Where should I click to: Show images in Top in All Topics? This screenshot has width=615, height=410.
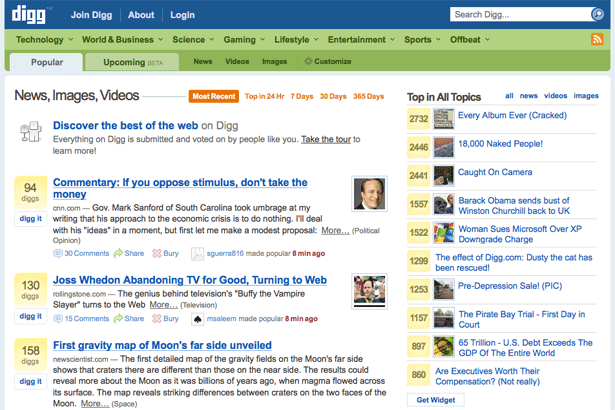586,95
